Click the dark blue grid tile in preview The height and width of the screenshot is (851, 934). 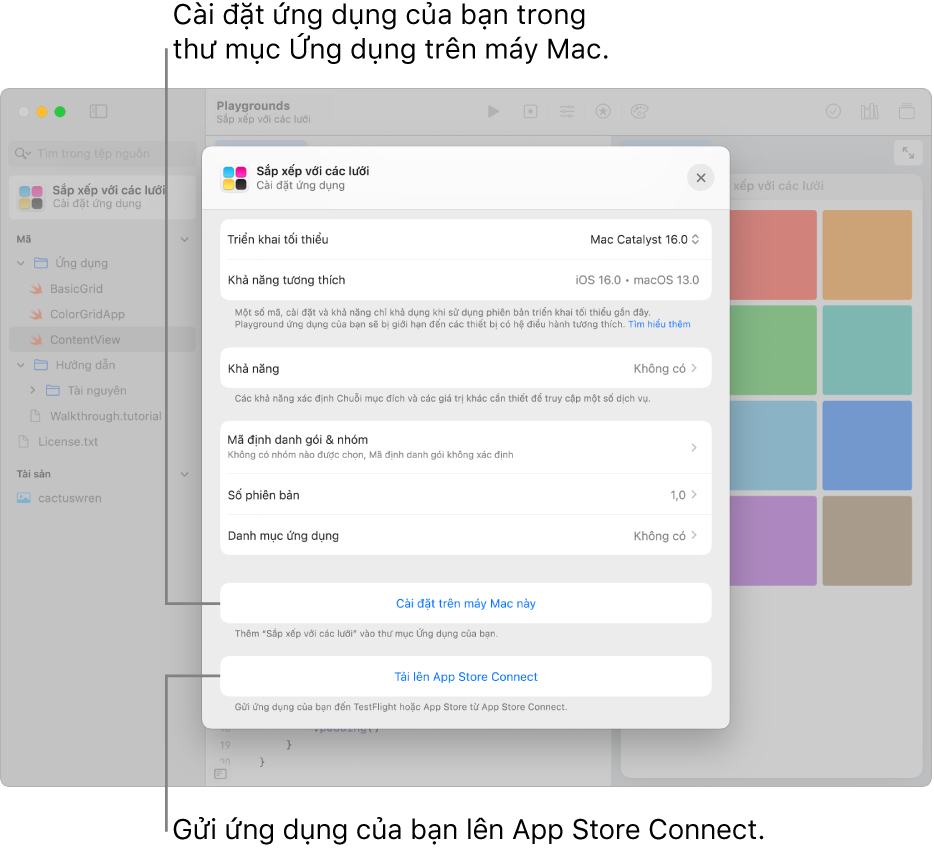coord(867,445)
